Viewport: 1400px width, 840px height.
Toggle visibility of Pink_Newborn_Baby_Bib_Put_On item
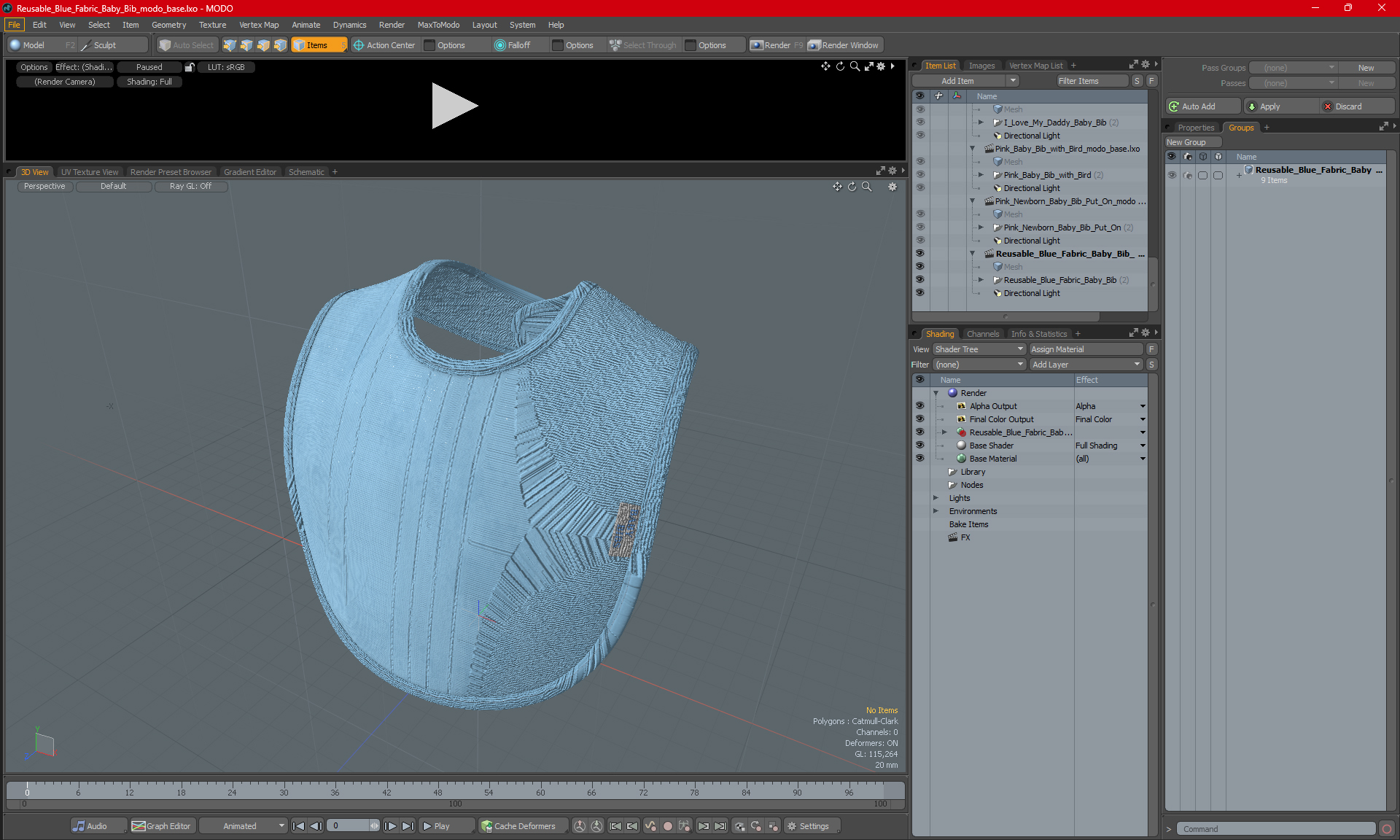pyautogui.click(x=919, y=227)
